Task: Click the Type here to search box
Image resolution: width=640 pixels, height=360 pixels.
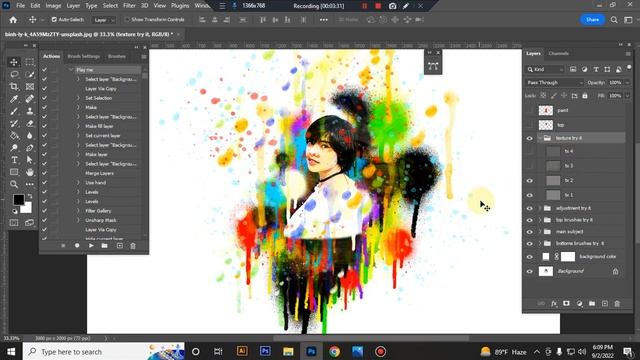Action: click(104, 351)
